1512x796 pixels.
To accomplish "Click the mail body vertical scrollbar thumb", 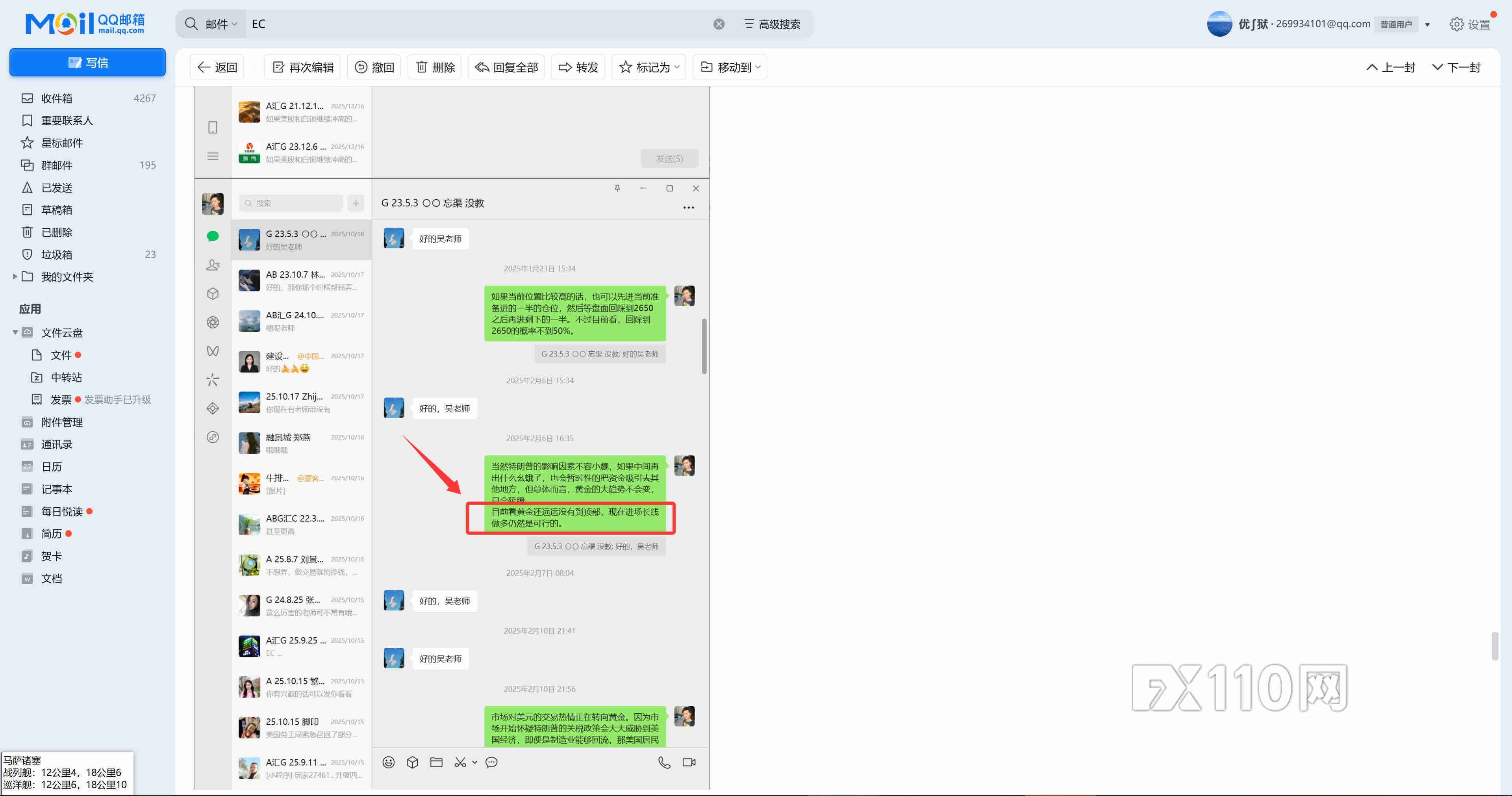I will click(1494, 646).
